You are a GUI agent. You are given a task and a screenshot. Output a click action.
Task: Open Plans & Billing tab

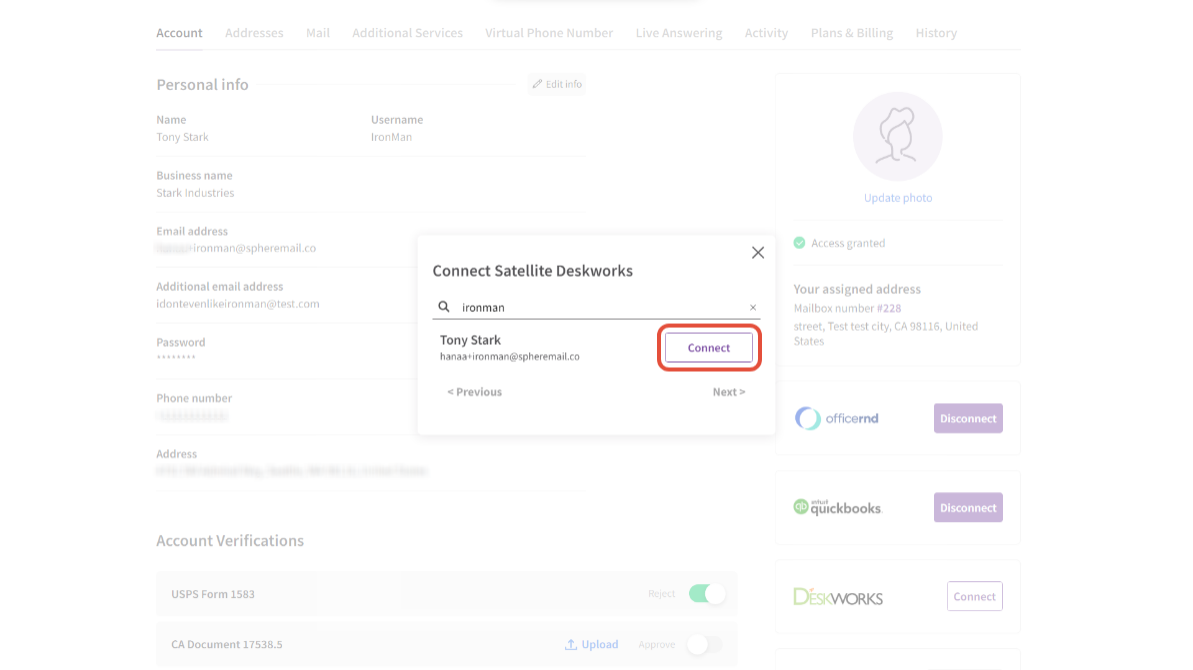click(x=851, y=33)
